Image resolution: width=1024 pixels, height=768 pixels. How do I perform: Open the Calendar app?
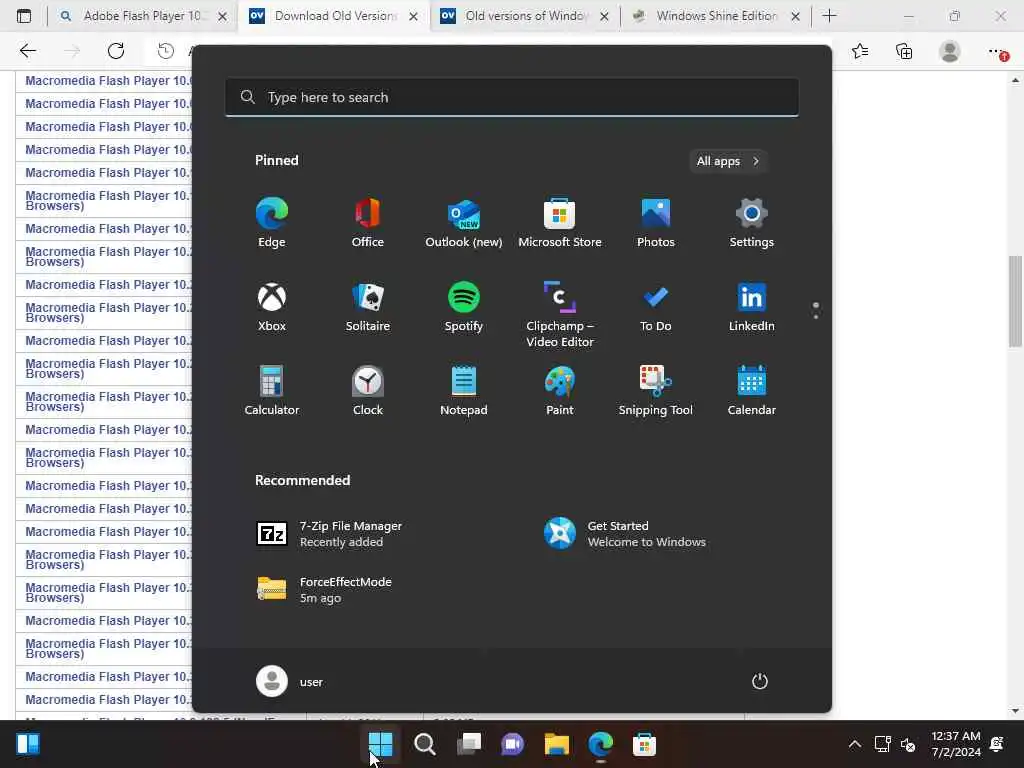(x=752, y=391)
